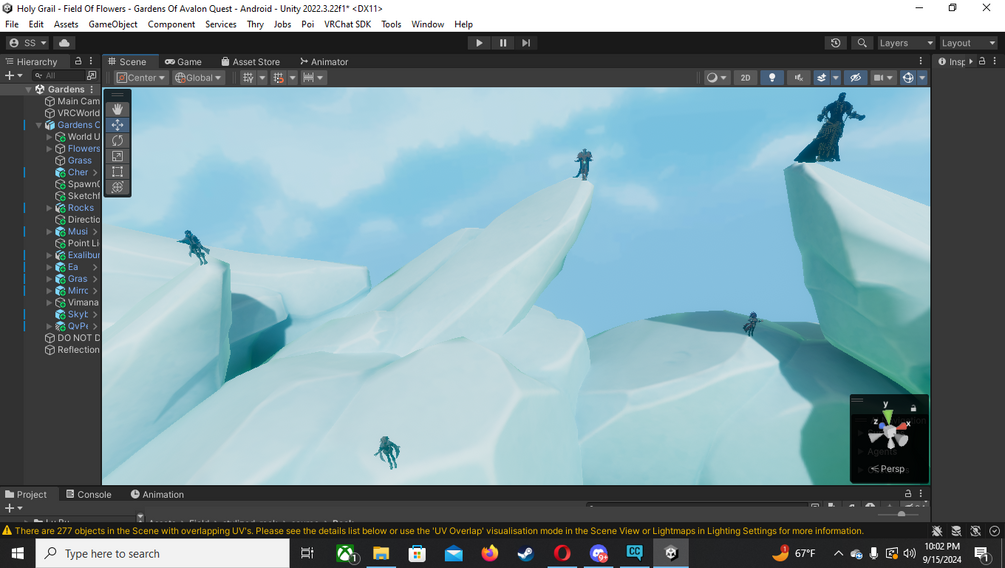Select the Move tool

pos(117,125)
